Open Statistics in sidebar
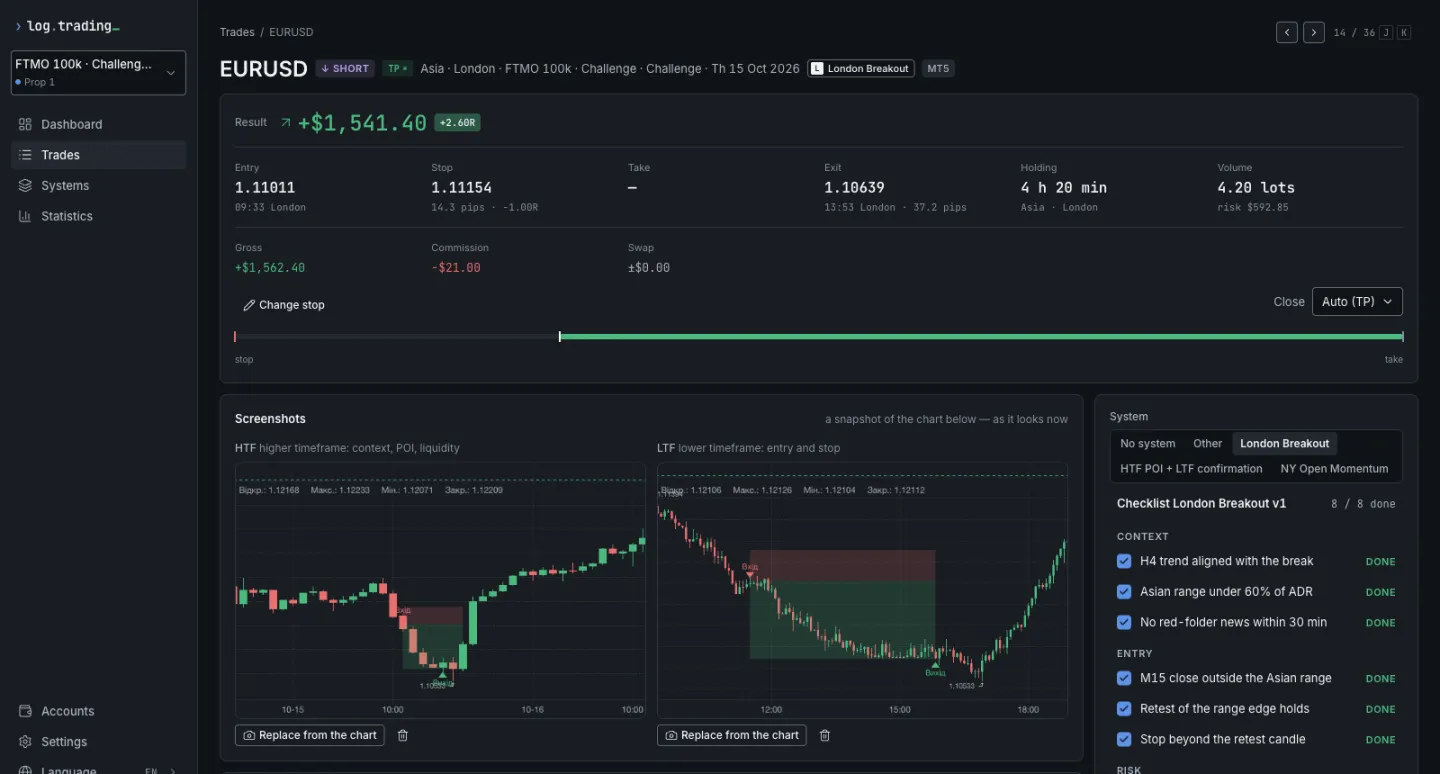This screenshot has width=1440, height=774. pyautogui.click(x=98, y=216)
